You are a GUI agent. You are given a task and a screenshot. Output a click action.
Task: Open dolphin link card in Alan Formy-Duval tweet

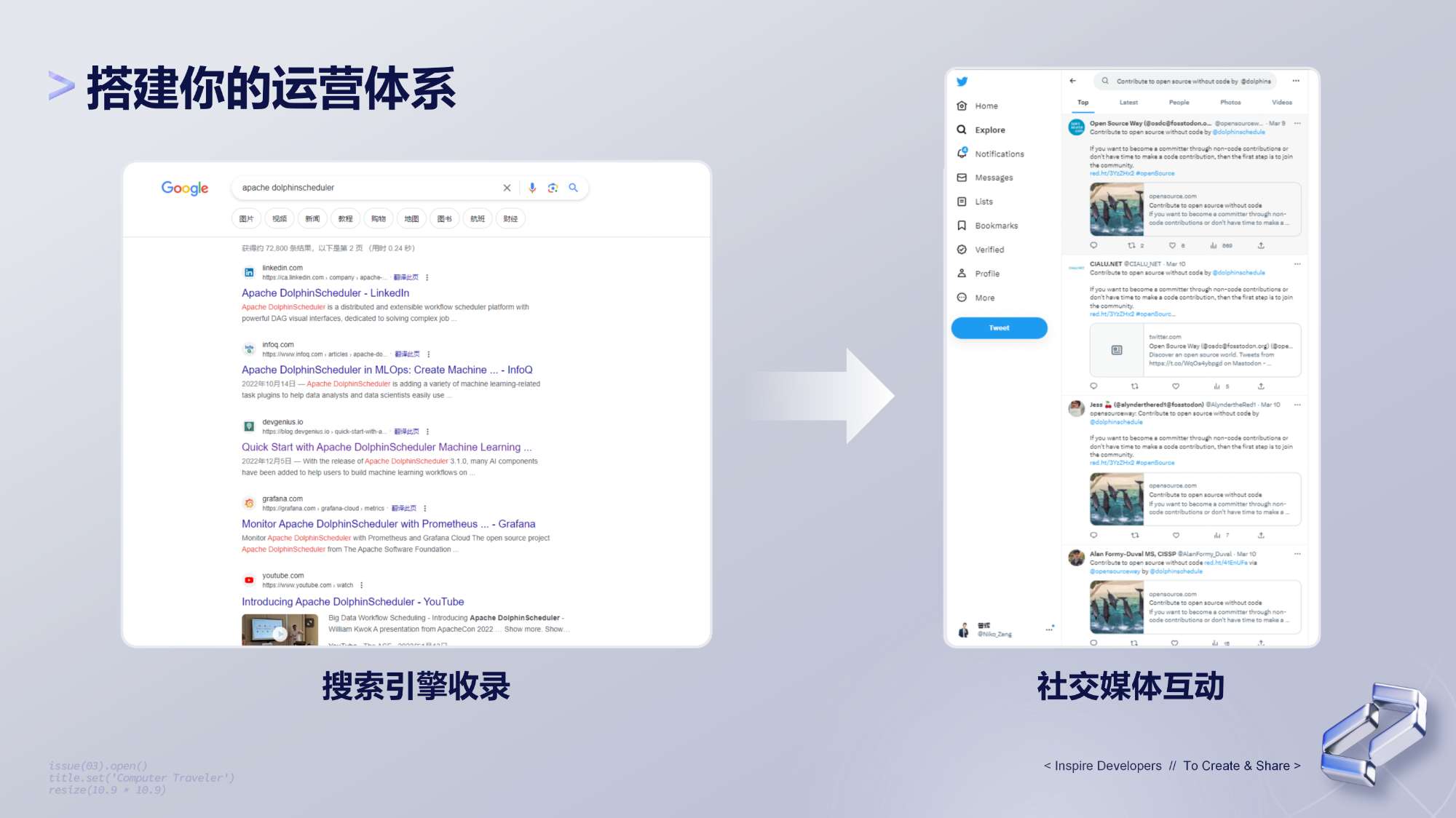click(1195, 607)
